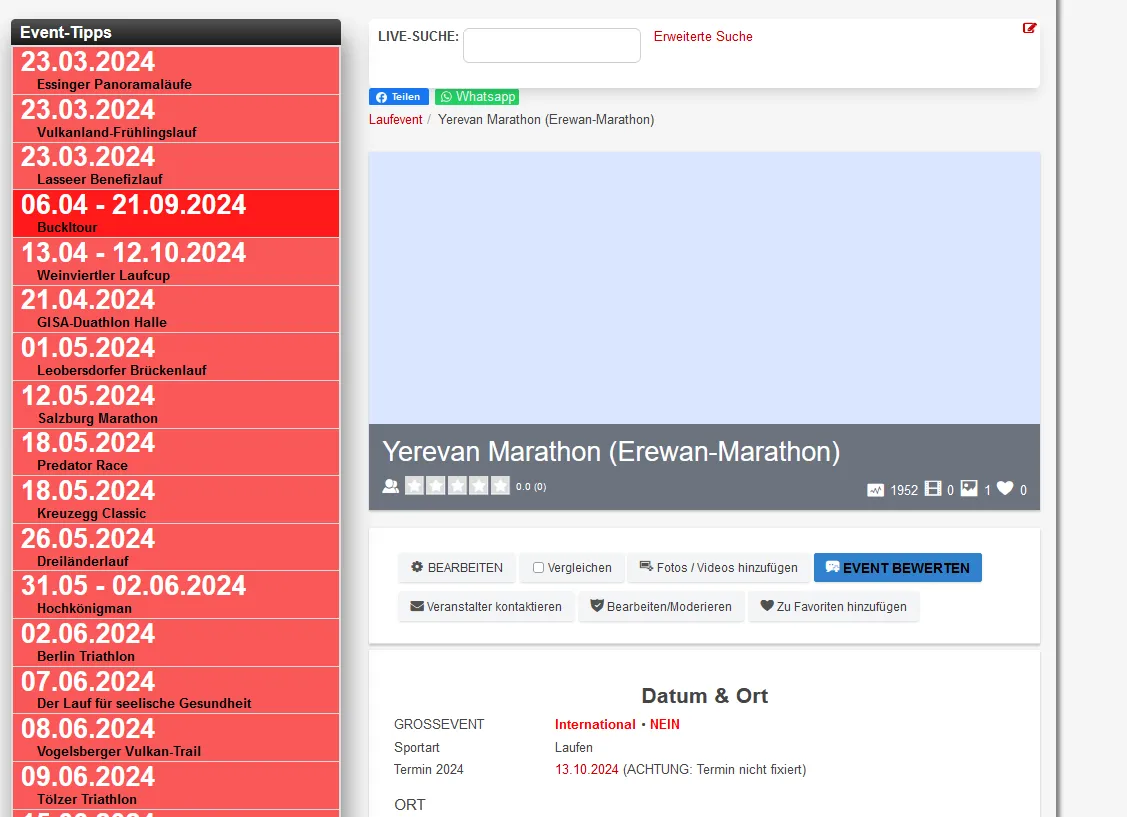
Task: Click Veranstalter kontaktieren
Action: pyautogui.click(x=486, y=607)
